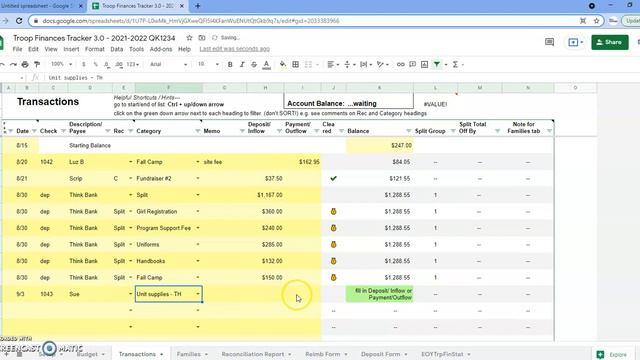Open a new browser tab
The height and width of the screenshot is (360, 640).
tap(198, 6)
